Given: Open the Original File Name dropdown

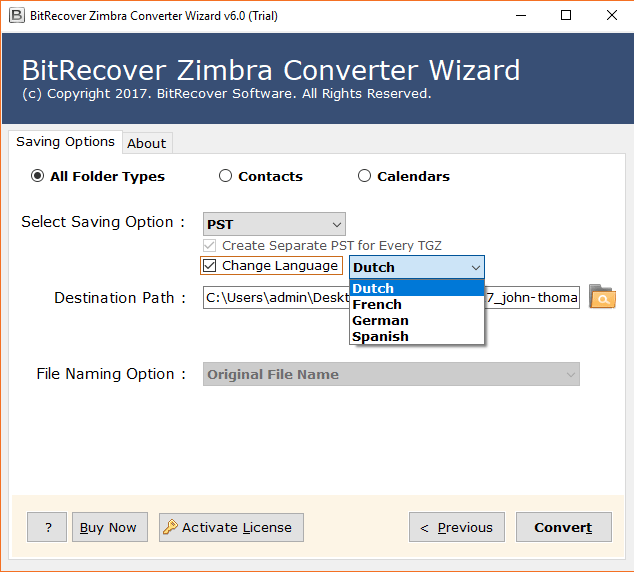Looking at the screenshot, I should pos(391,374).
